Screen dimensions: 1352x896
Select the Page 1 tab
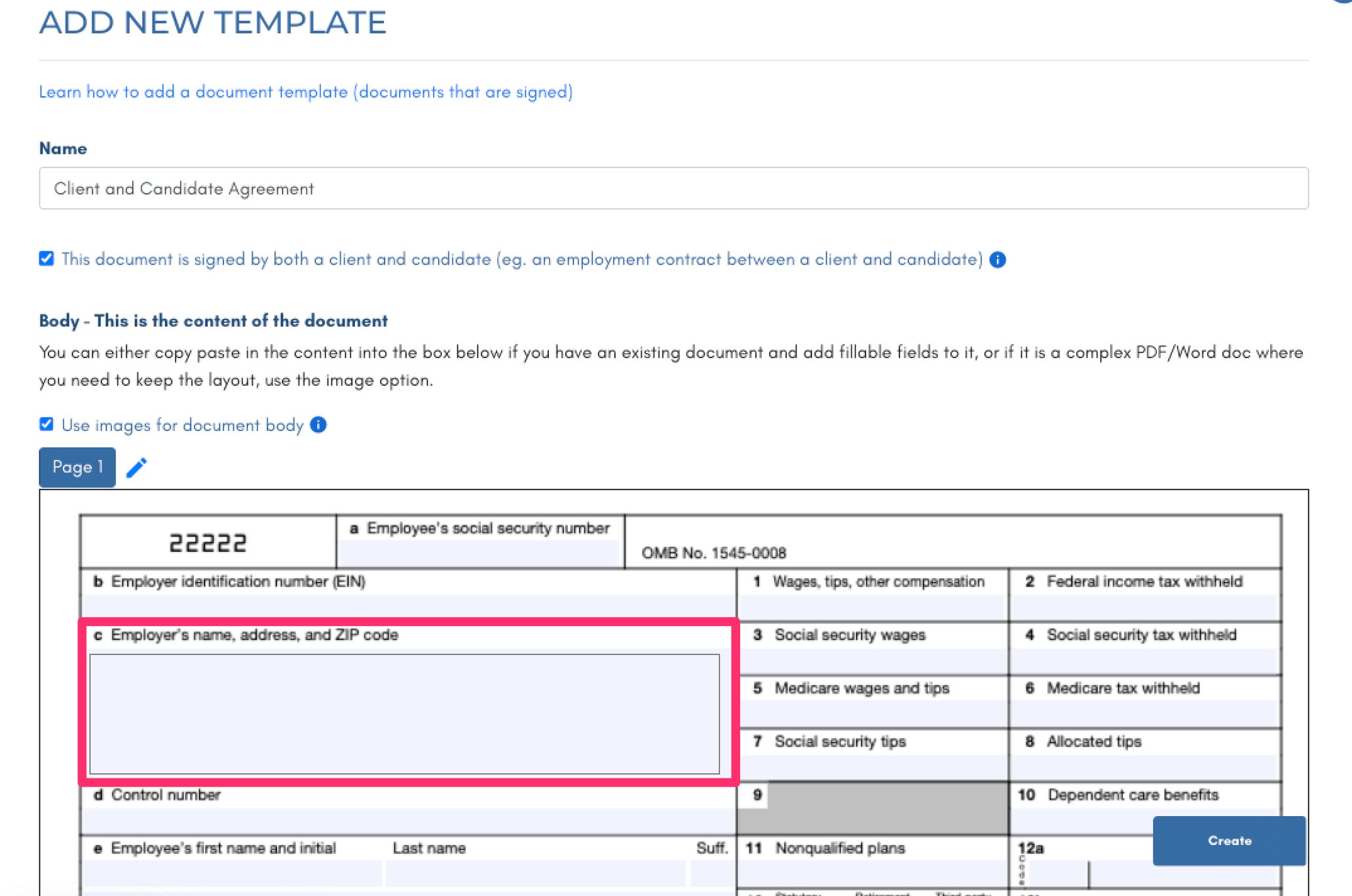click(77, 467)
